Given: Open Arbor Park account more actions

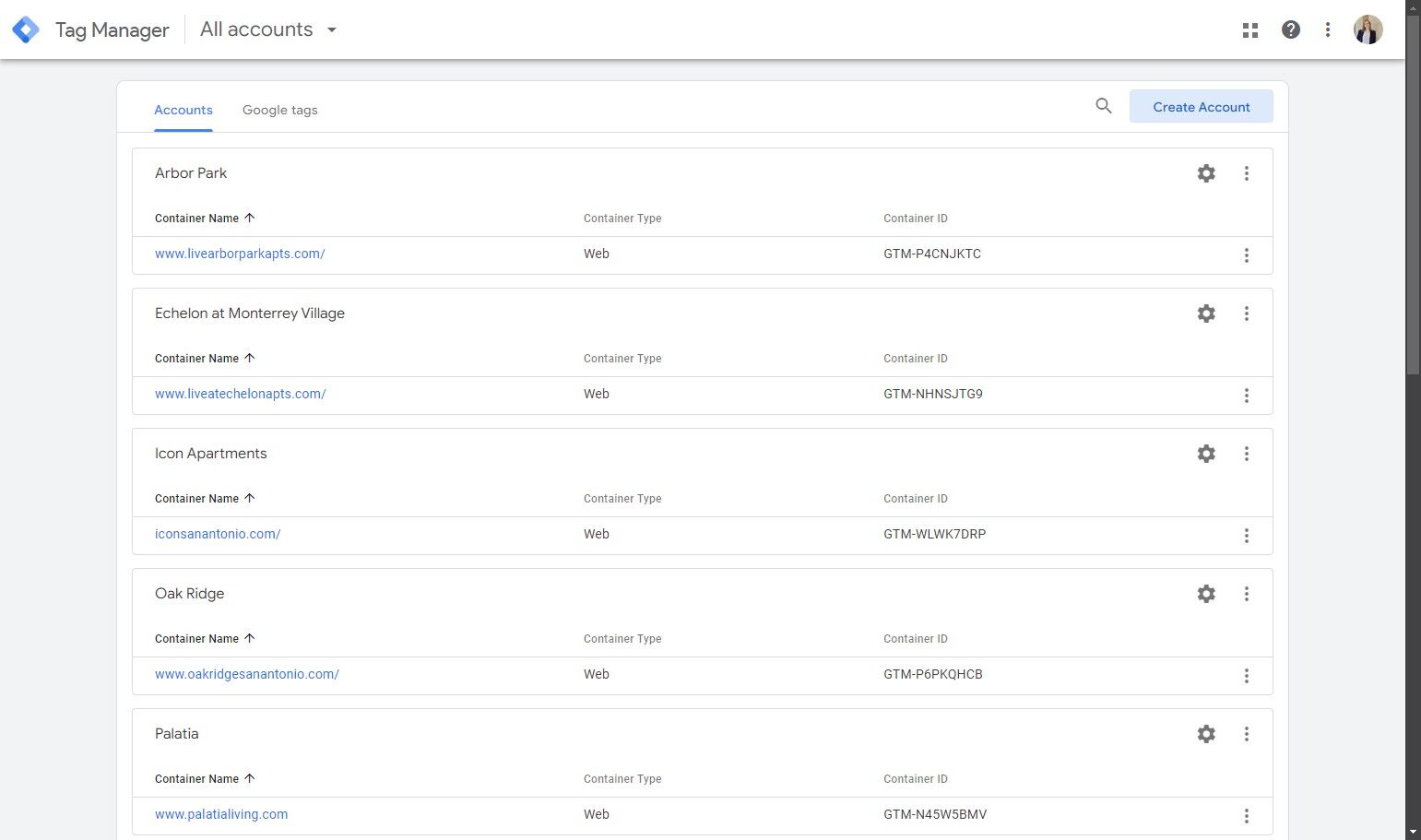Looking at the screenshot, I should (x=1247, y=173).
